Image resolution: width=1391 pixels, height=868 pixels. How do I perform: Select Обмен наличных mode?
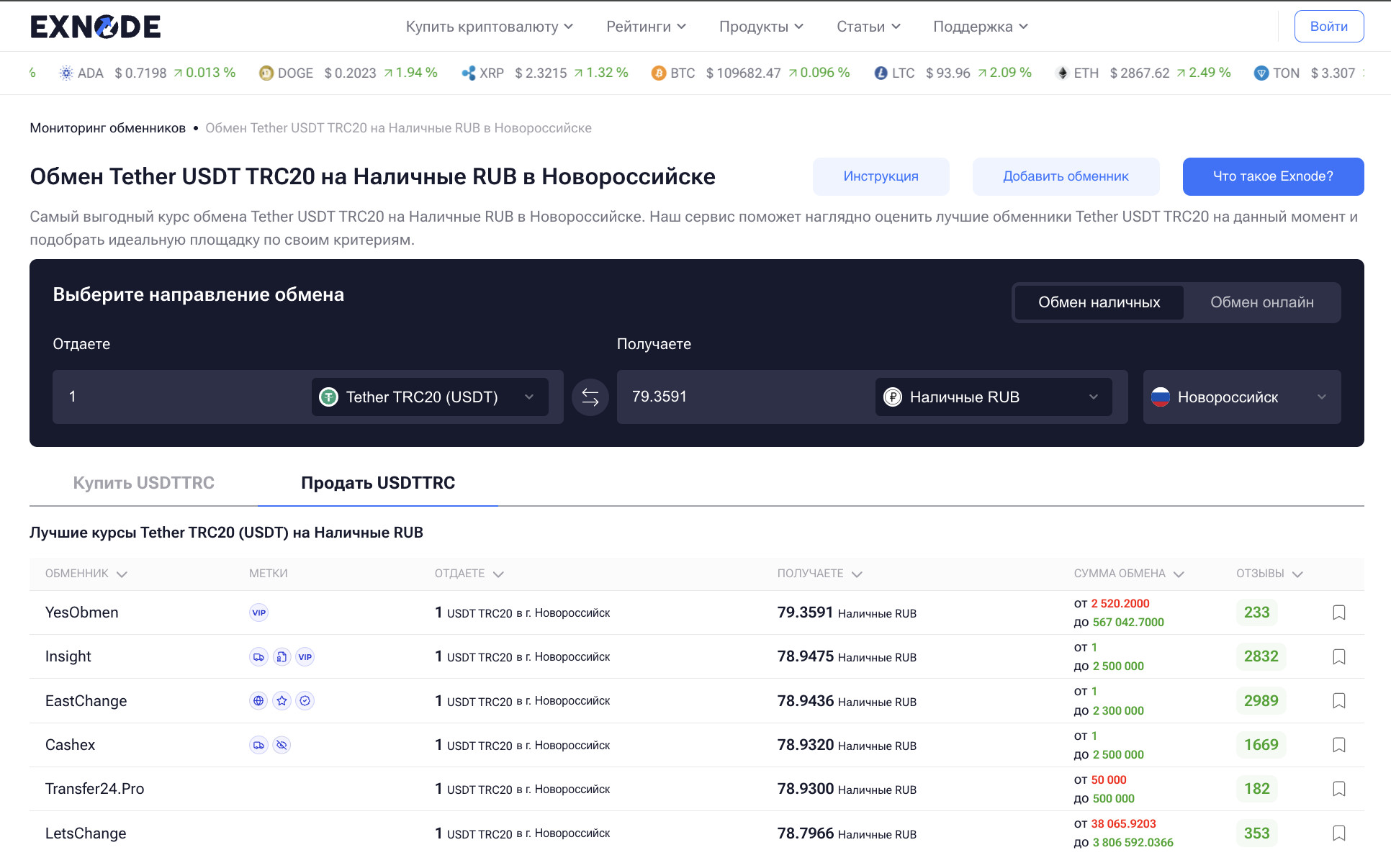1099,302
